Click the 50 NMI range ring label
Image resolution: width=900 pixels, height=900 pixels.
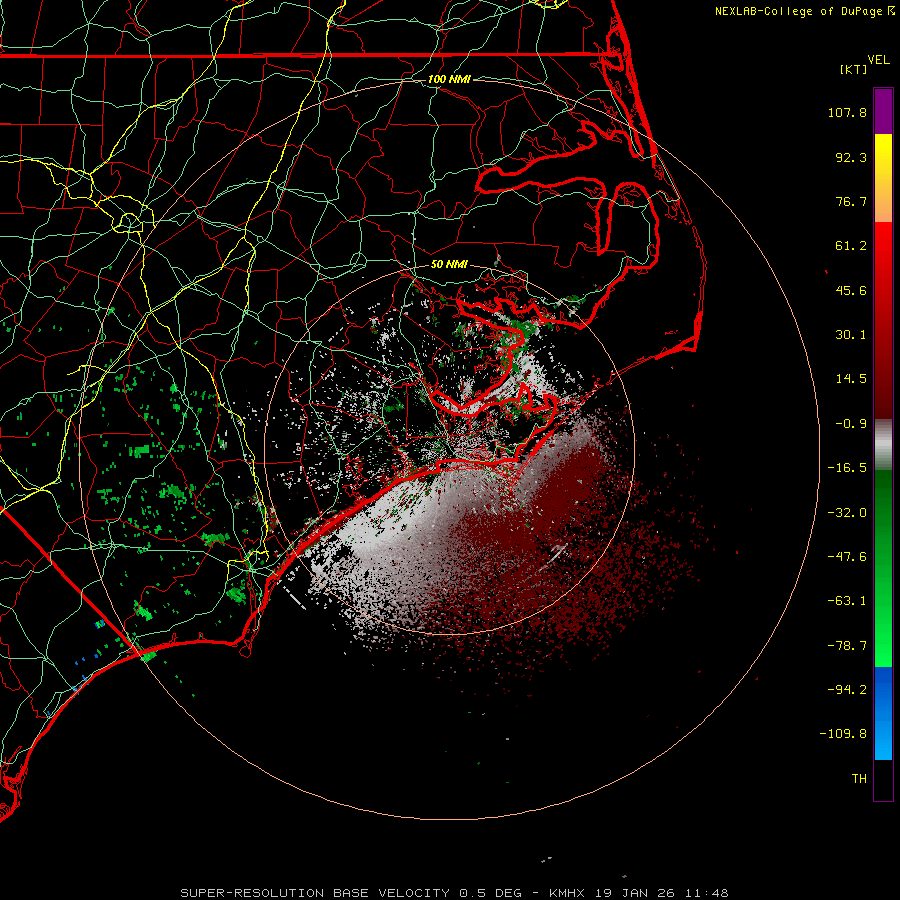tap(449, 265)
